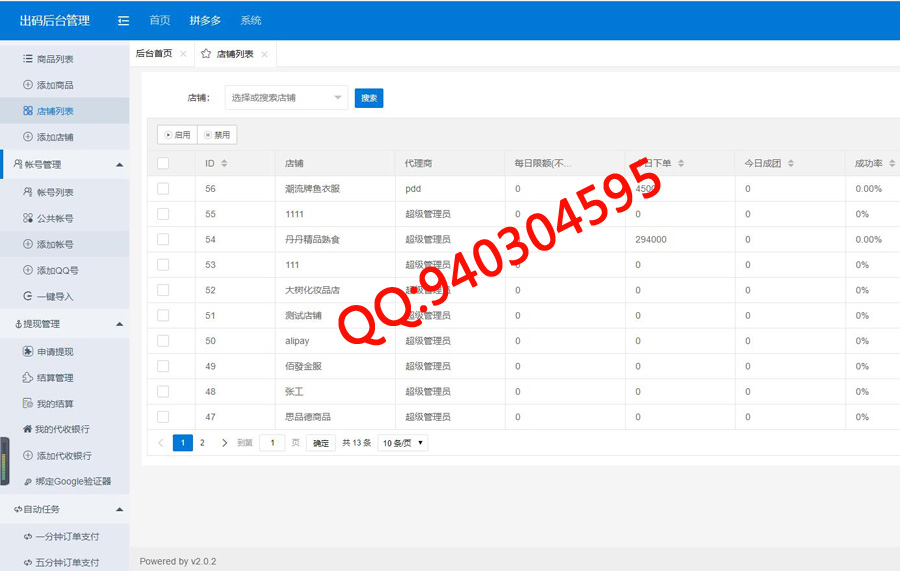Open 添加店铺 from the sidebar
Screen dimensions: 900x571
tap(54, 137)
